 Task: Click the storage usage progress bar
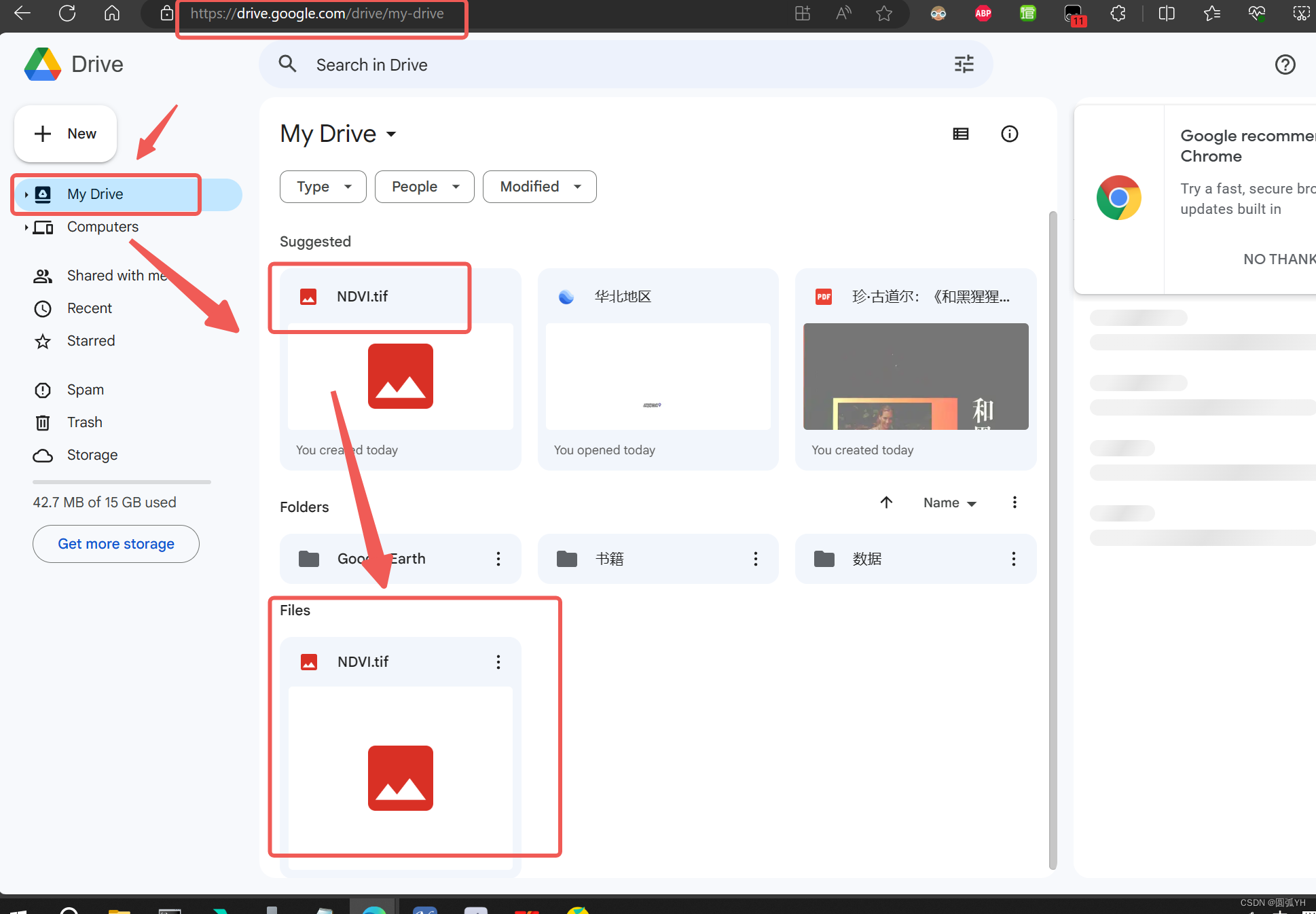[x=121, y=482]
